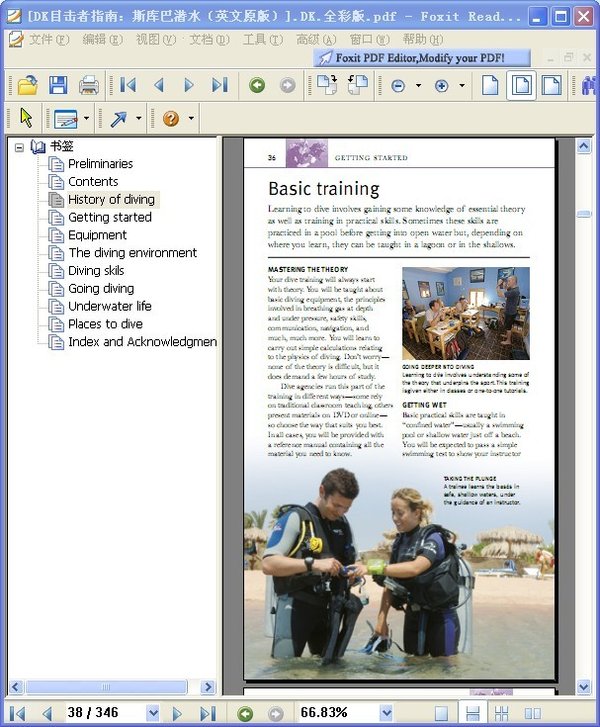
Task: Click the Save disk icon
Action: click(58, 86)
